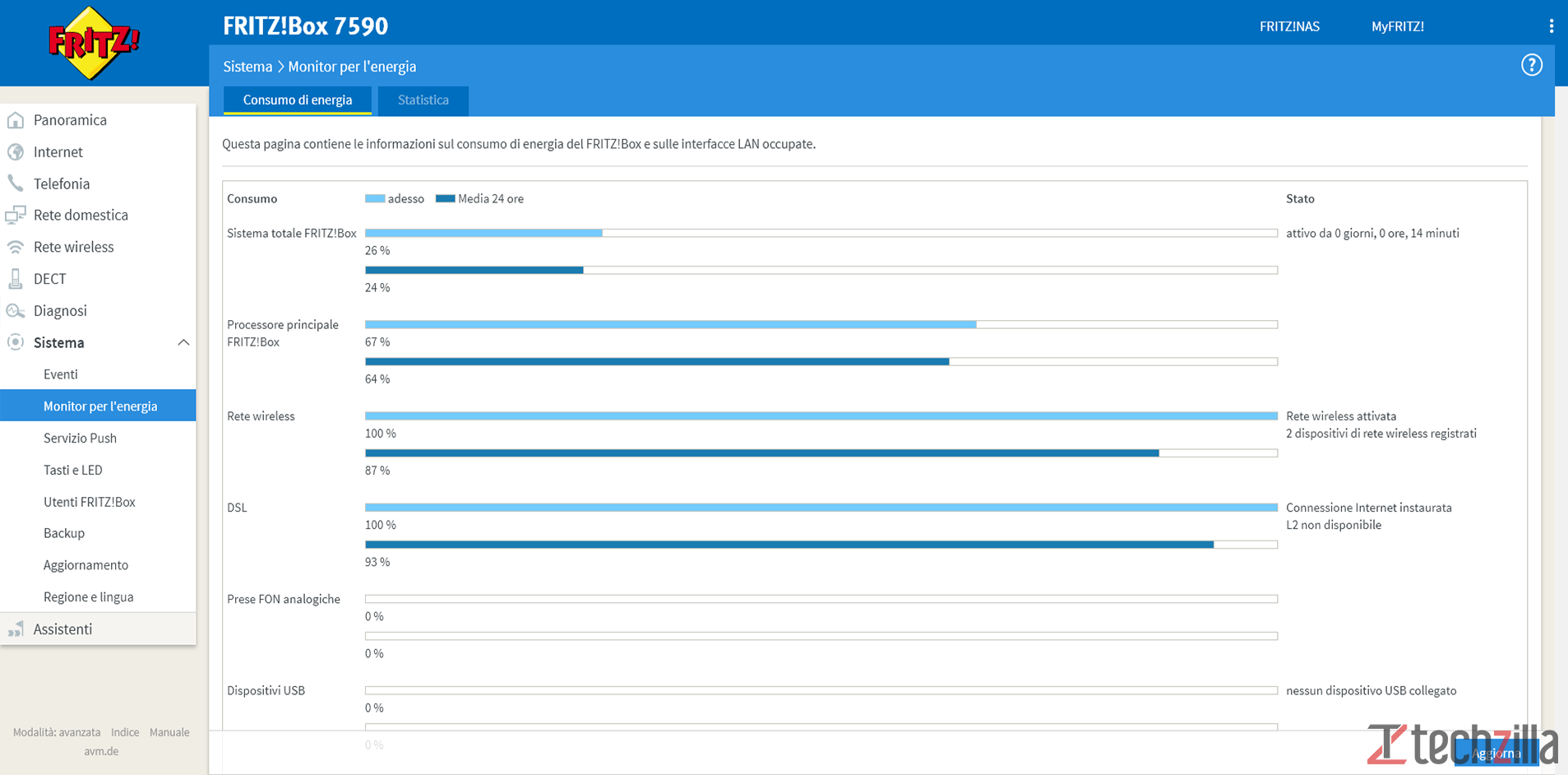Click Modalità: avanzata link

[x=57, y=732]
